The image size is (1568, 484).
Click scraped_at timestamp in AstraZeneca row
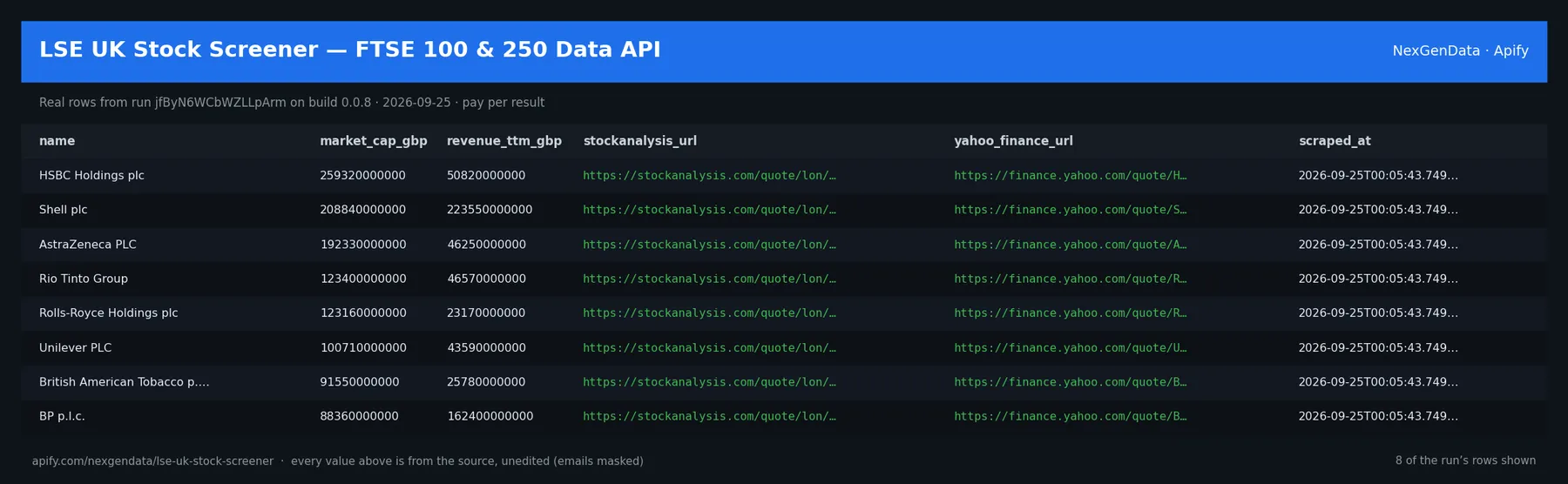1378,245
